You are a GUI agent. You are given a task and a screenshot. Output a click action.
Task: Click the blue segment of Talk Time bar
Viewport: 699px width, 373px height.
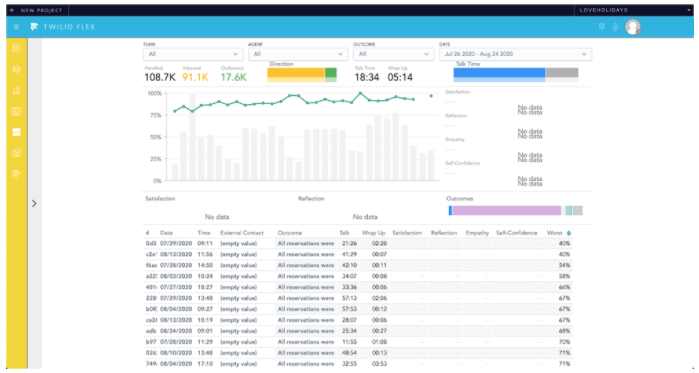pos(499,73)
